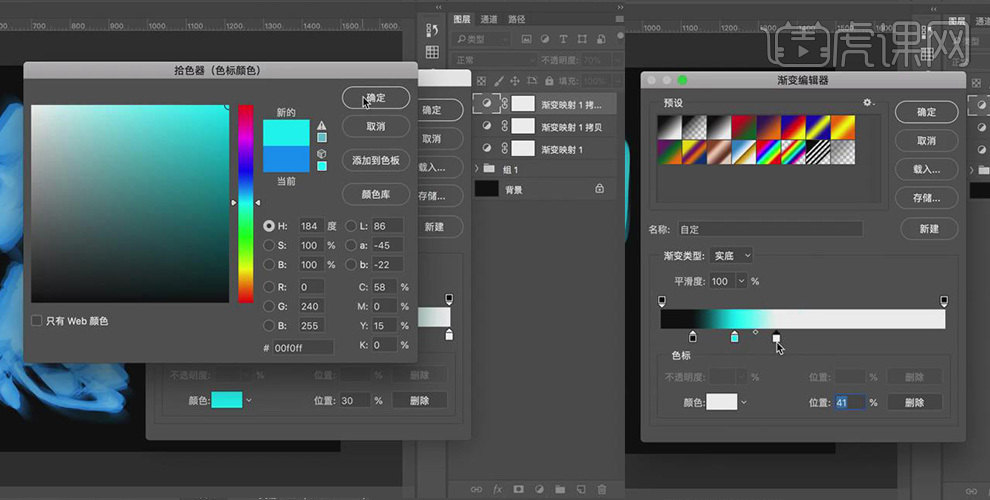
Task: Select the H hue radio button
Action: (269, 226)
